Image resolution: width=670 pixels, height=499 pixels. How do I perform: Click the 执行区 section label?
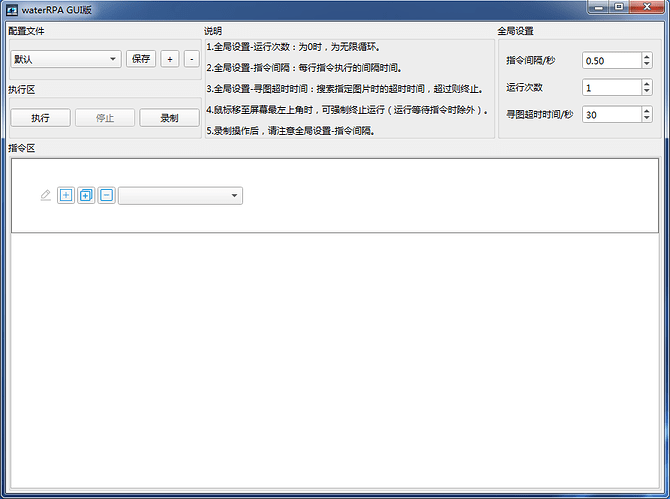[22, 90]
